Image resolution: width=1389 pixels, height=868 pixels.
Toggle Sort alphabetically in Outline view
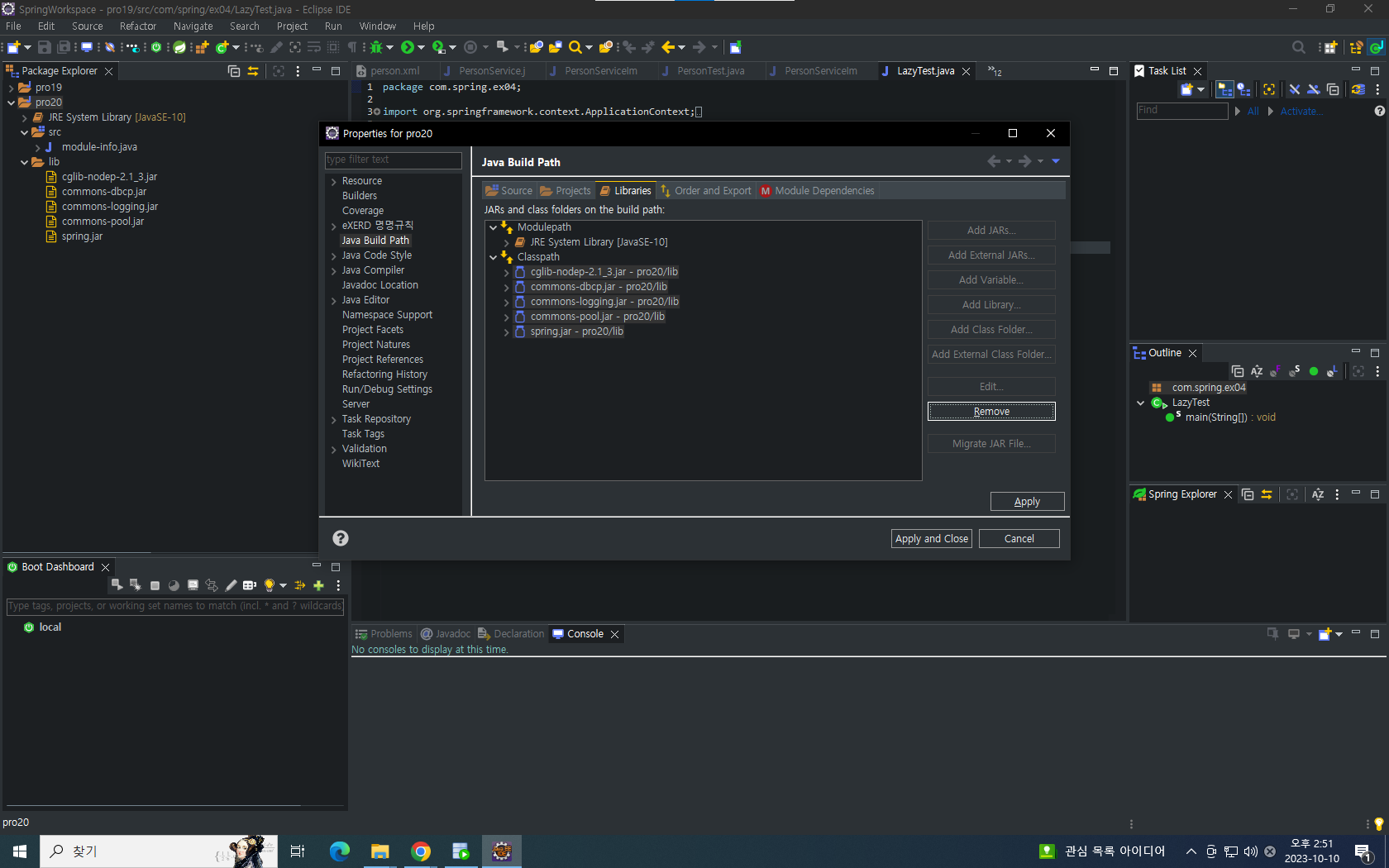(x=1257, y=371)
